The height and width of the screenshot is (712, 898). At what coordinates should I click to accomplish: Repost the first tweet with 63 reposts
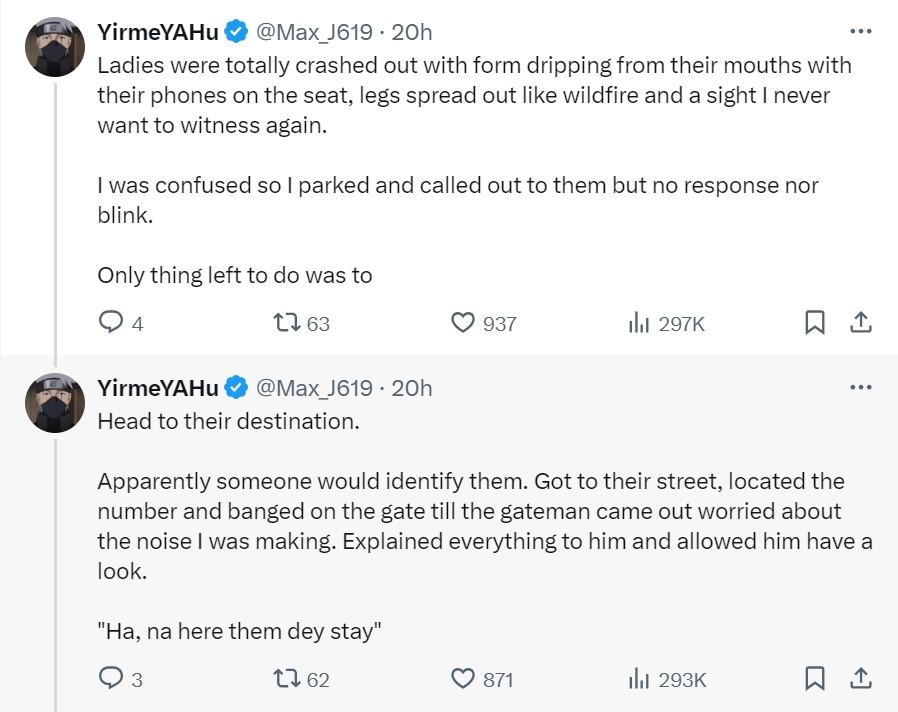[x=285, y=323]
